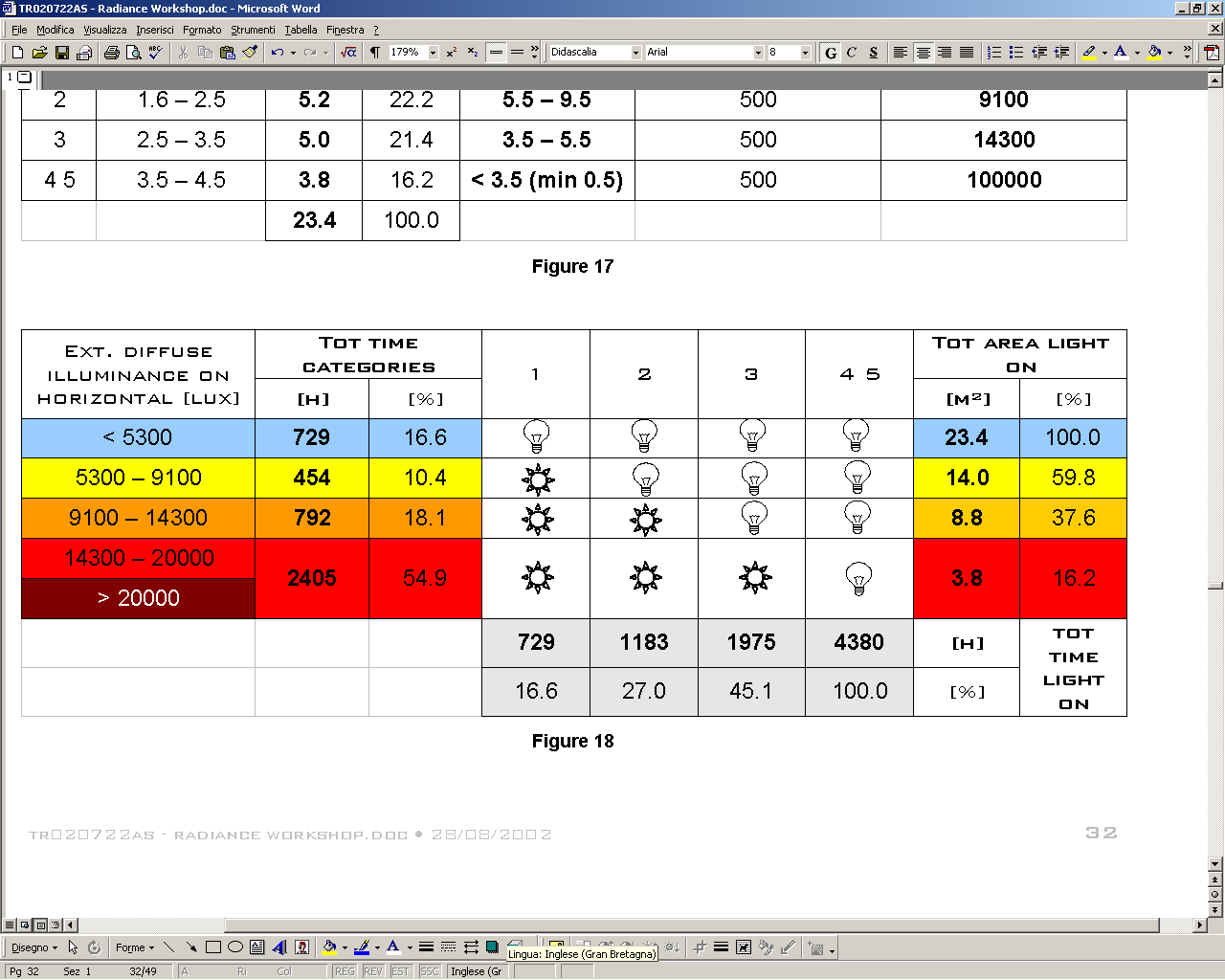
Task: Toggle center text alignment
Action: point(923,53)
